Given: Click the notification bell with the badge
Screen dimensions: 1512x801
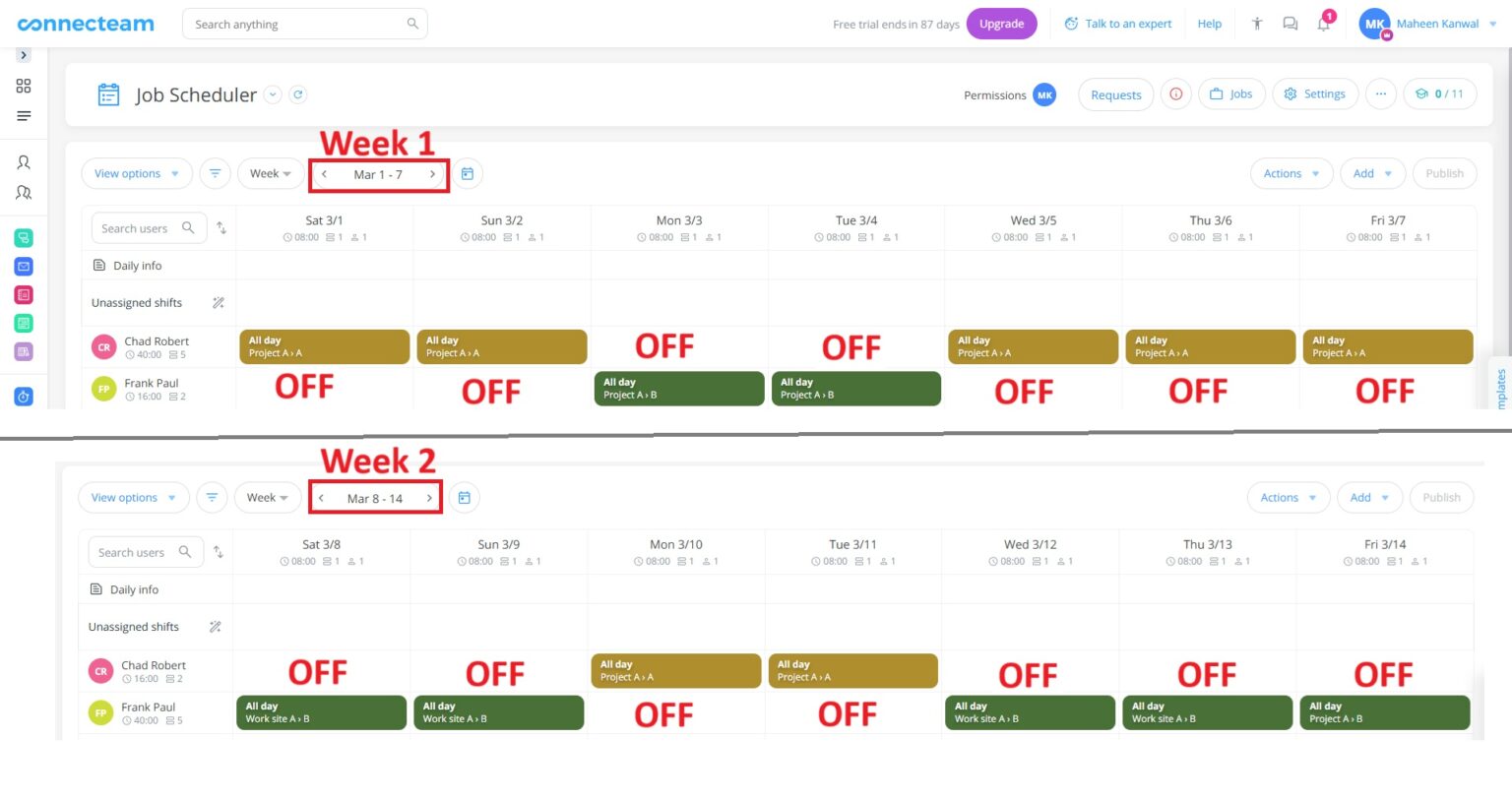Looking at the screenshot, I should (x=1323, y=24).
